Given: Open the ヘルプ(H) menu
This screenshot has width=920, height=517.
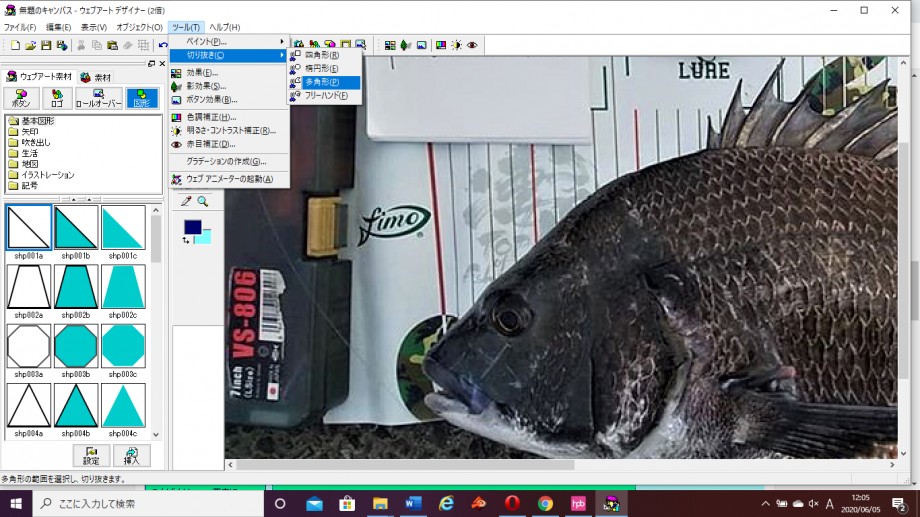Looking at the screenshot, I should (x=224, y=27).
